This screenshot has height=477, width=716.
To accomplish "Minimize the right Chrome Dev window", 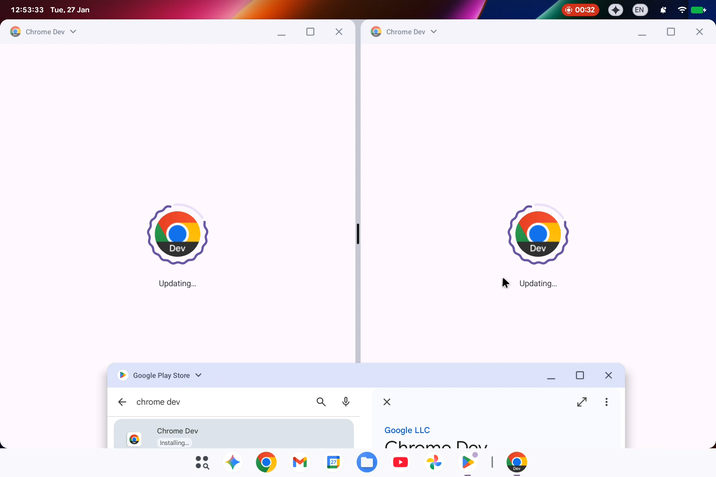I will point(642,32).
